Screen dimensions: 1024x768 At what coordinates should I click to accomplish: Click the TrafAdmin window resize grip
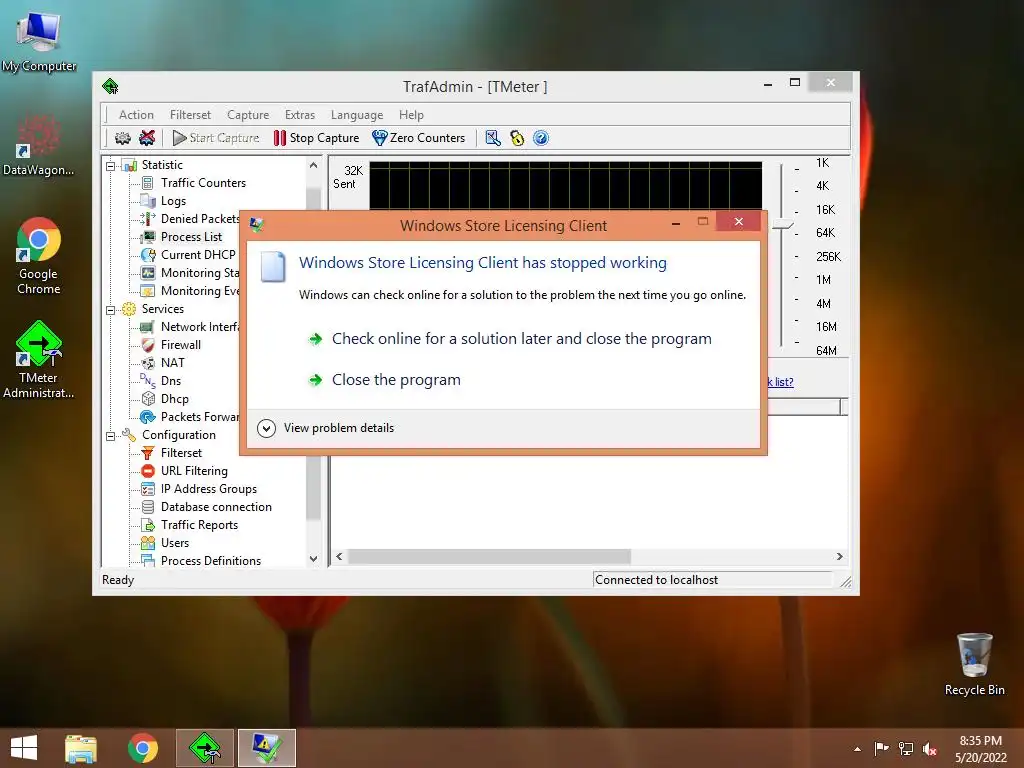tap(846, 581)
